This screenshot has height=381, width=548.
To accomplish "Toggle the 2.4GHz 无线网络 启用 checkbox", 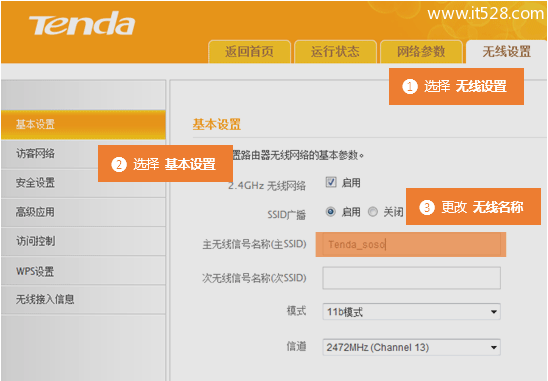I will [x=331, y=182].
